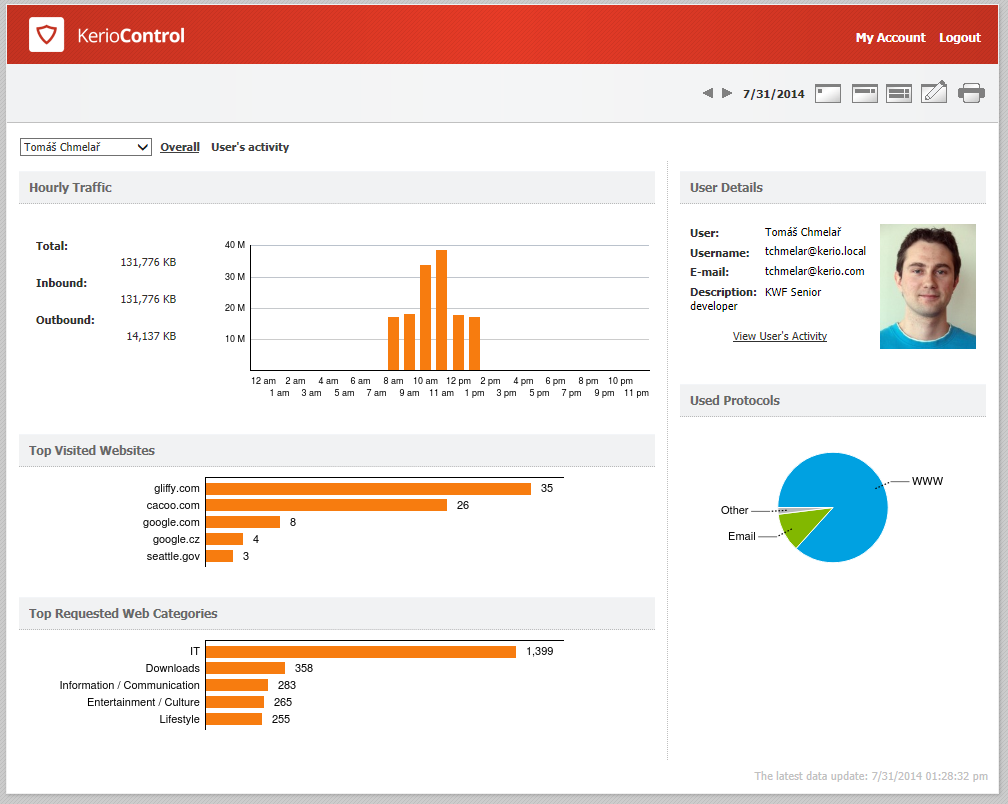Click the gray Other pie slice
The width and height of the screenshot is (1008, 804).
(794, 510)
